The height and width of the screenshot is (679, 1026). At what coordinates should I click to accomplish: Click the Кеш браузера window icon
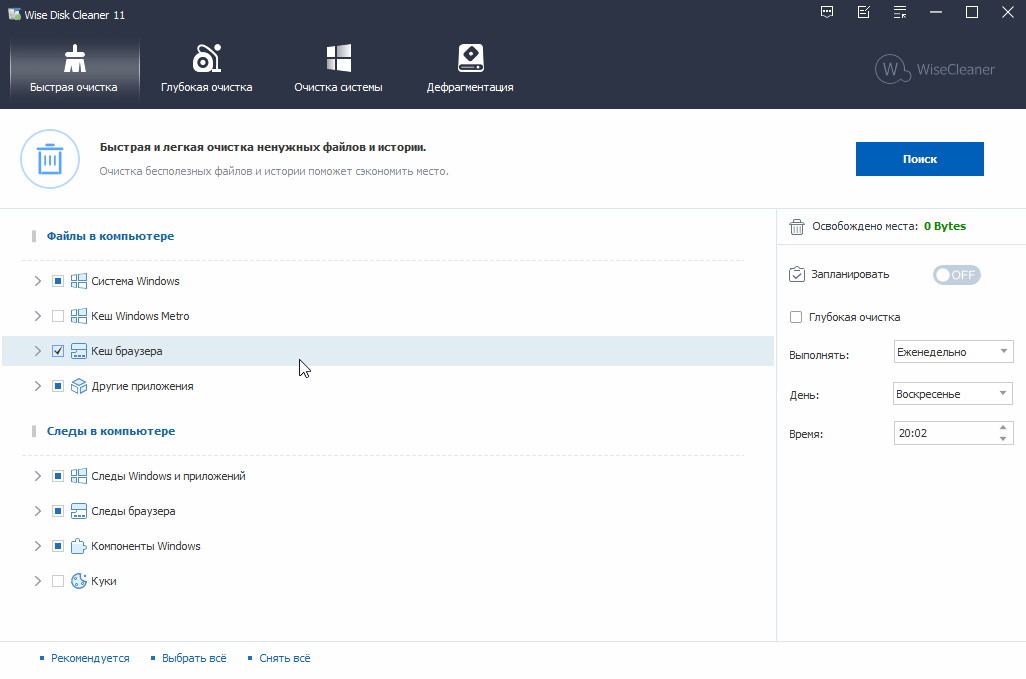point(79,351)
